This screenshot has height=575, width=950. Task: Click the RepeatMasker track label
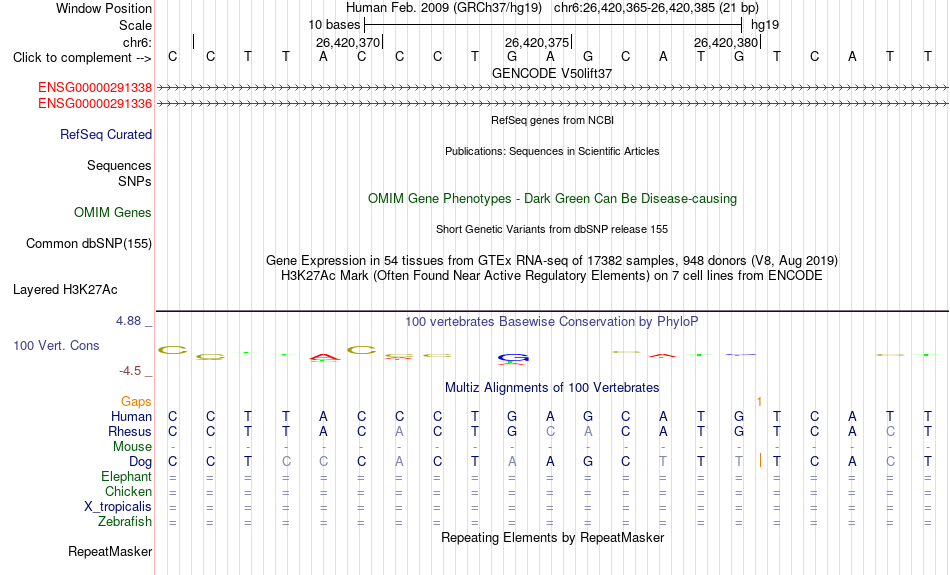pos(110,551)
